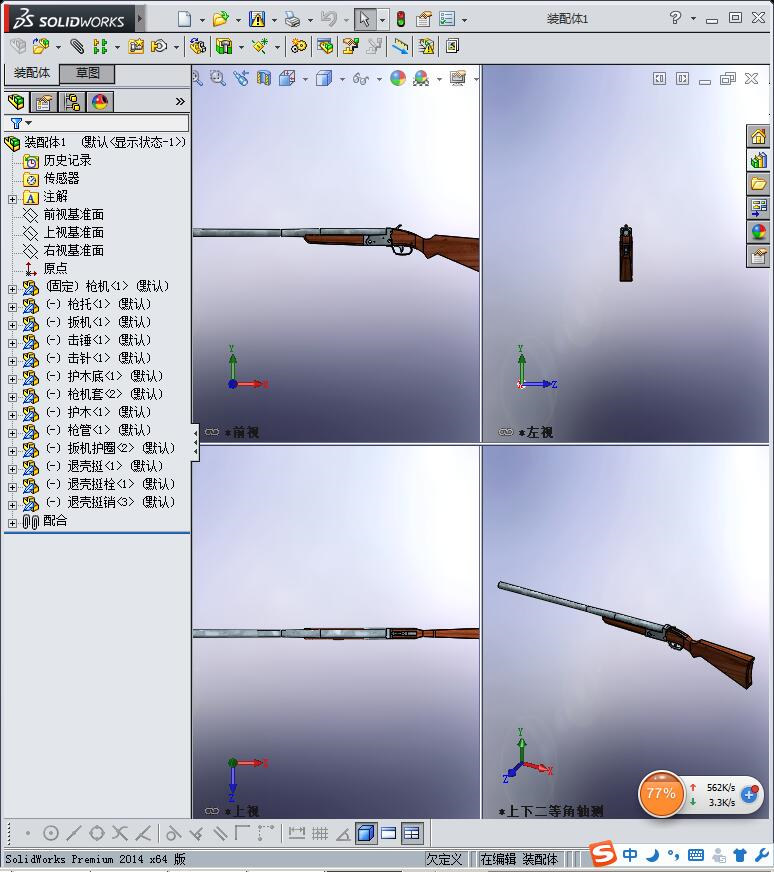Open the View Orientation dropdown arrow
The height and width of the screenshot is (872, 774).
(x=305, y=79)
